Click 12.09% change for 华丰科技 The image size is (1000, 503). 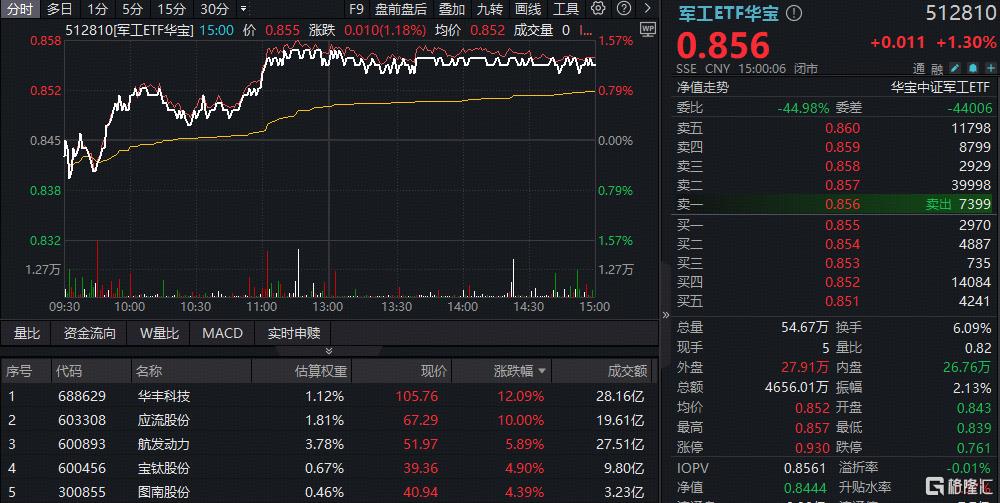tap(520, 396)
